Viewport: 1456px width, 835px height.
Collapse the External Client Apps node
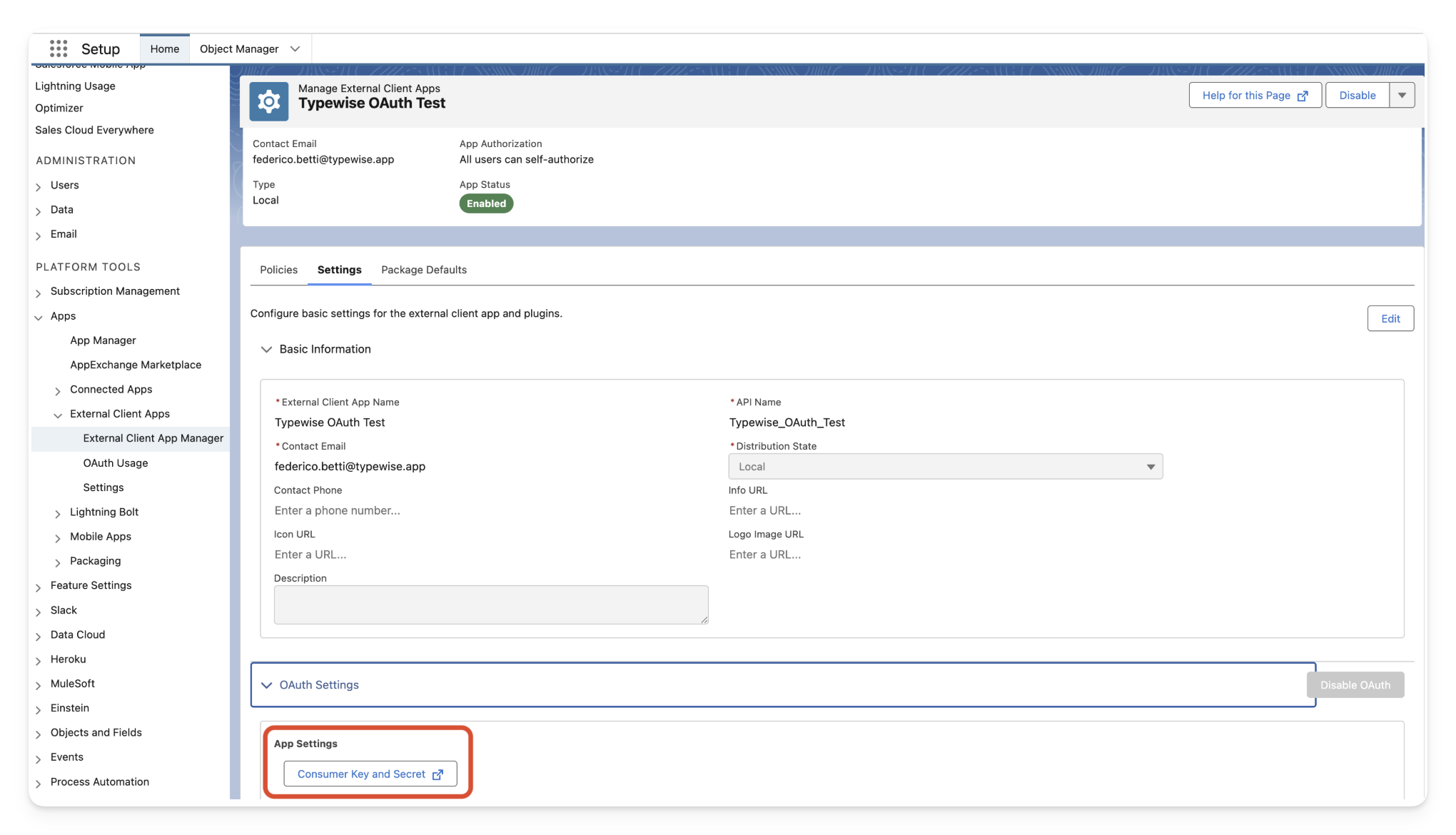coord(58,415)
